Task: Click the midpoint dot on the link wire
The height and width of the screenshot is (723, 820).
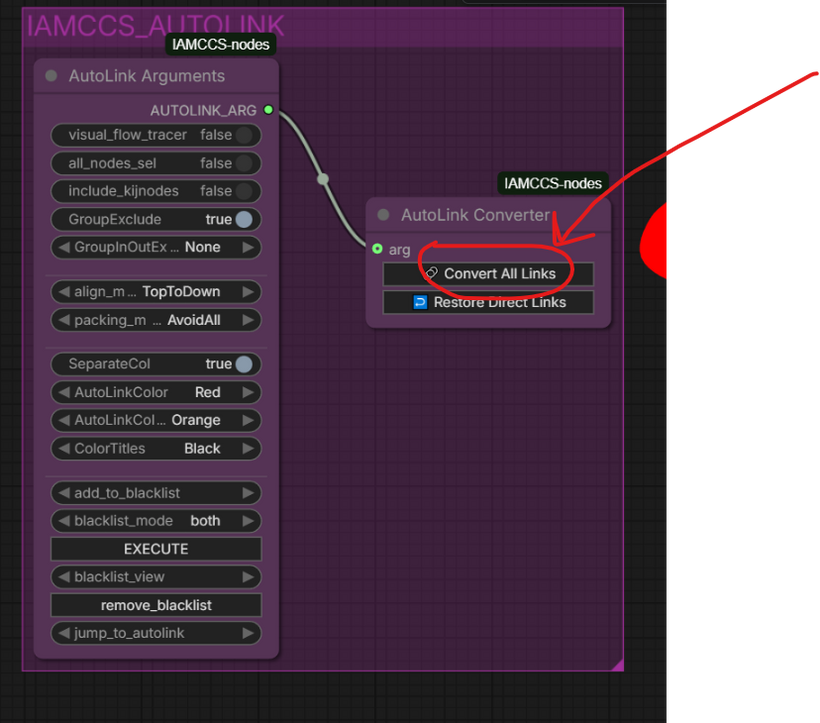Action: (322, 180)
